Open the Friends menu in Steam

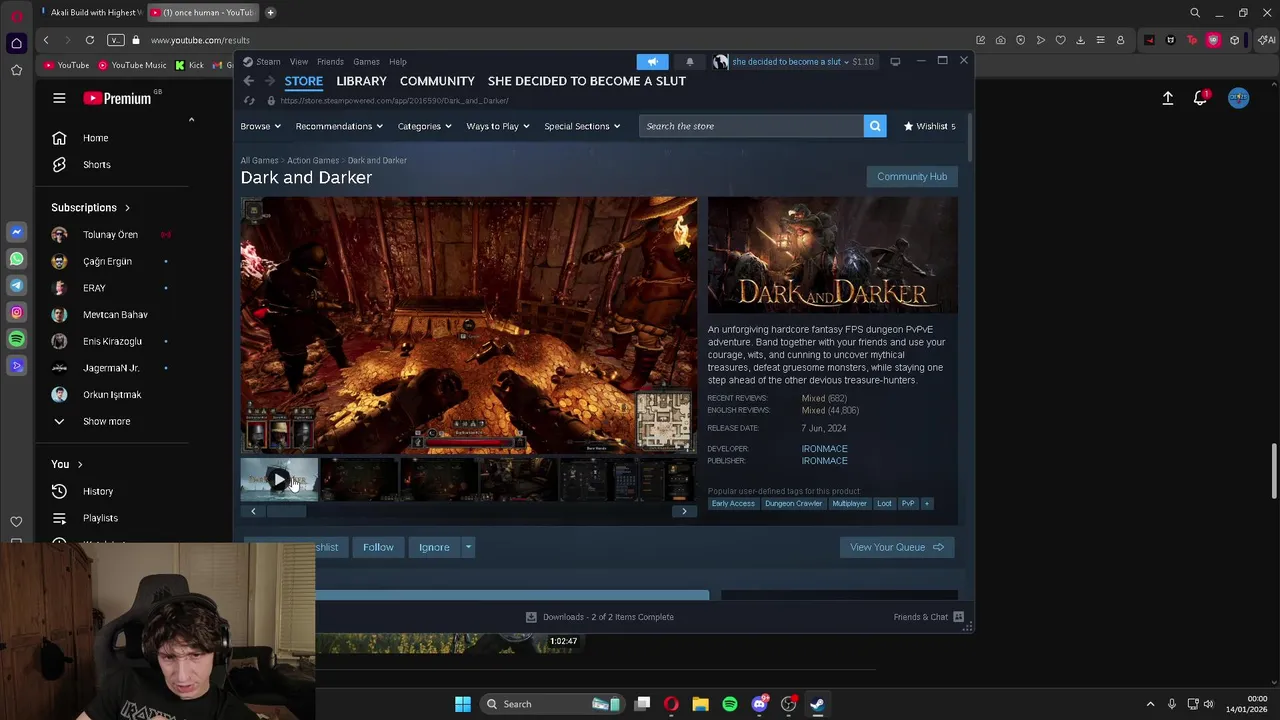[x=330, y=62]
